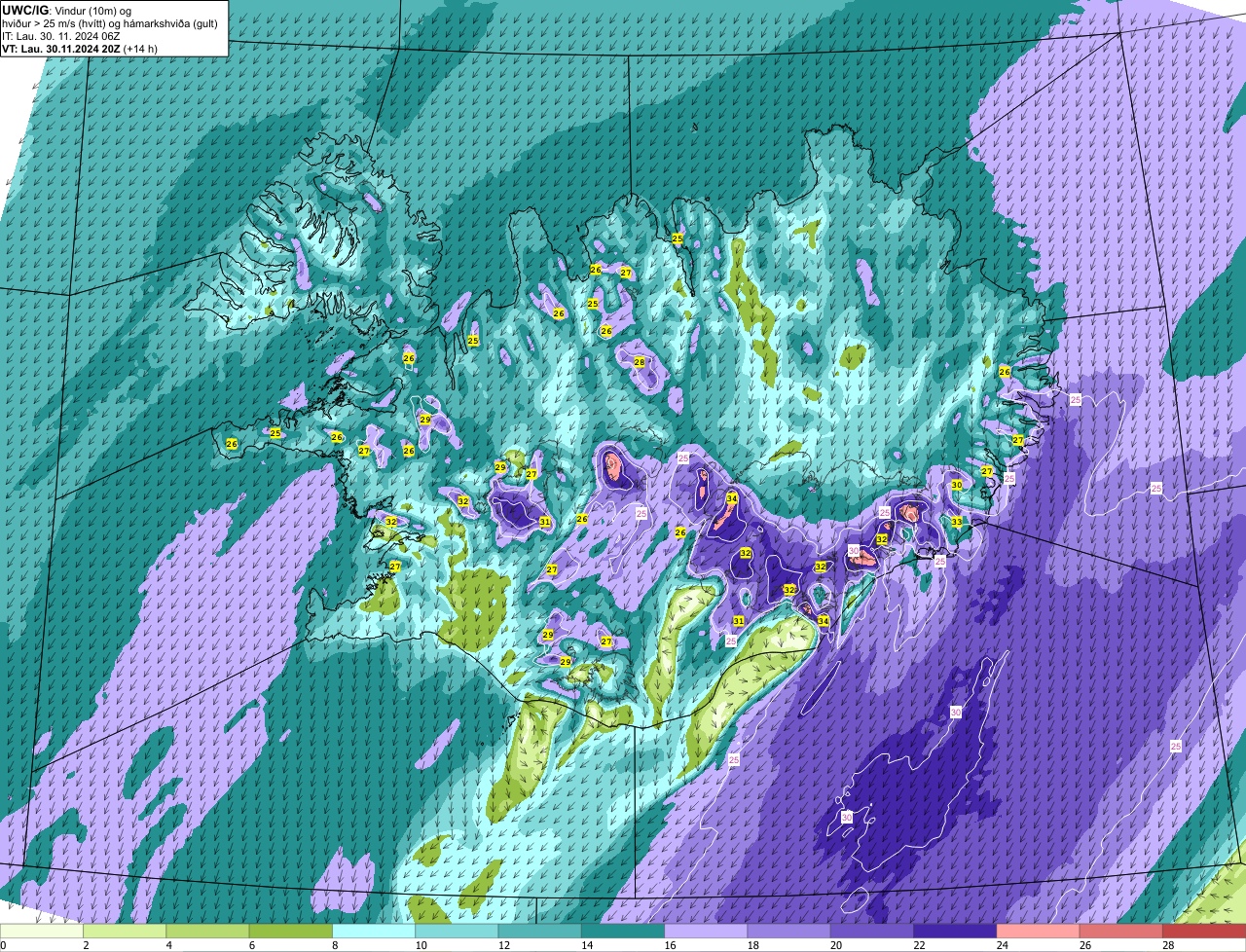The width and height of the screenshot is (1246, 952).
Task: Click the 12–14 m/s teal legend swatch
Action: 540,931
